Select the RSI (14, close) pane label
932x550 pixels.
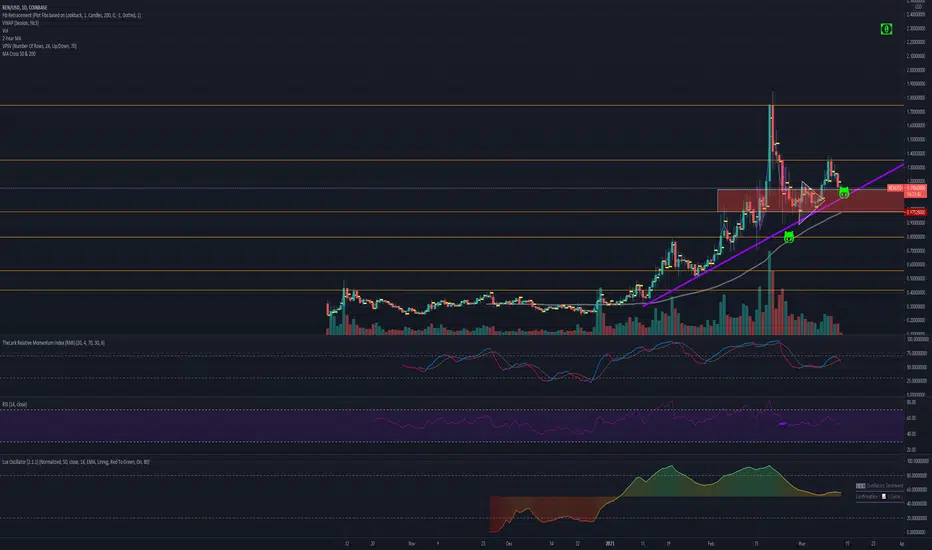(x=14, y=404)
